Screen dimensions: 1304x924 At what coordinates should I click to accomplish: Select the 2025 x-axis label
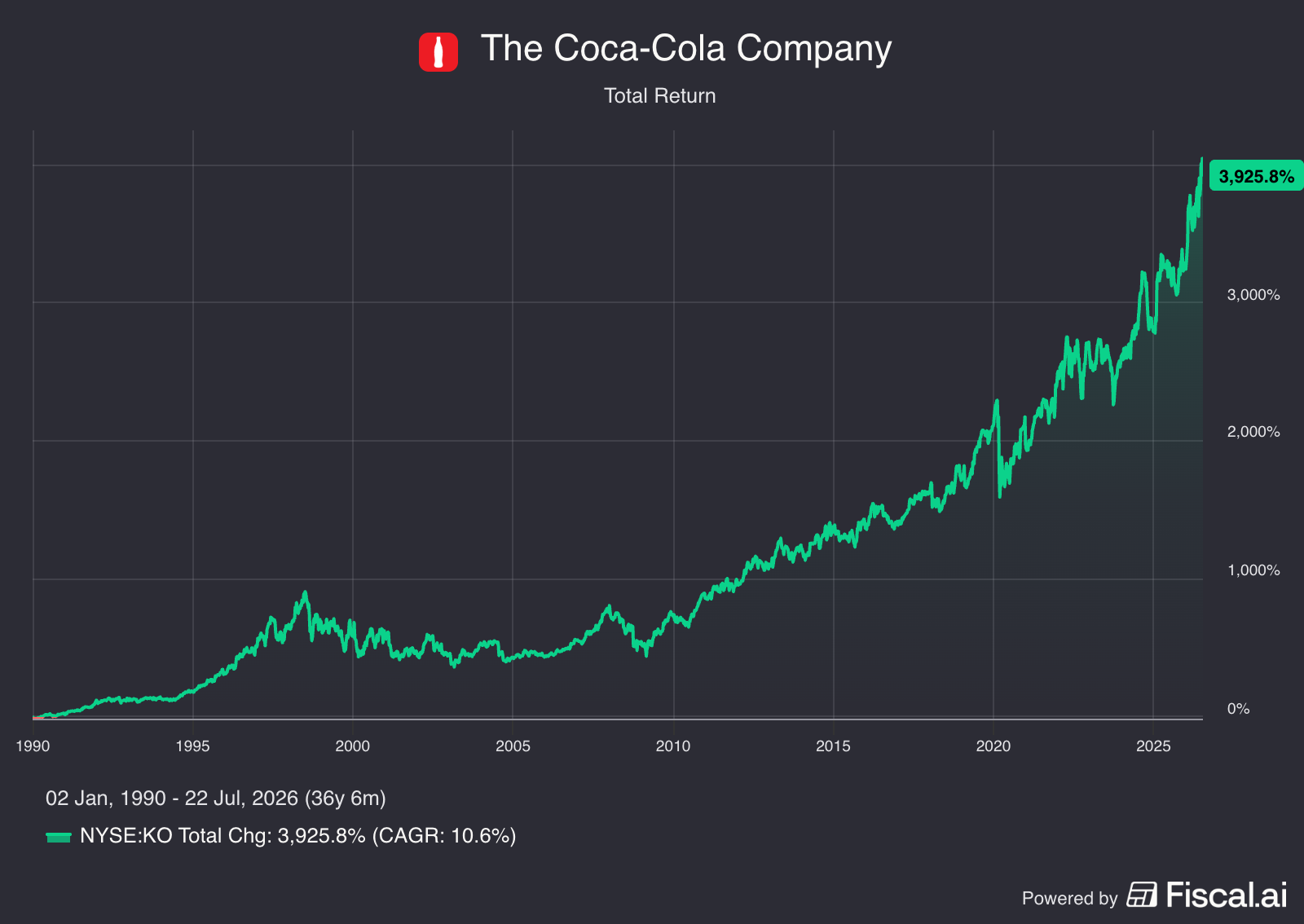[1153, 746]
